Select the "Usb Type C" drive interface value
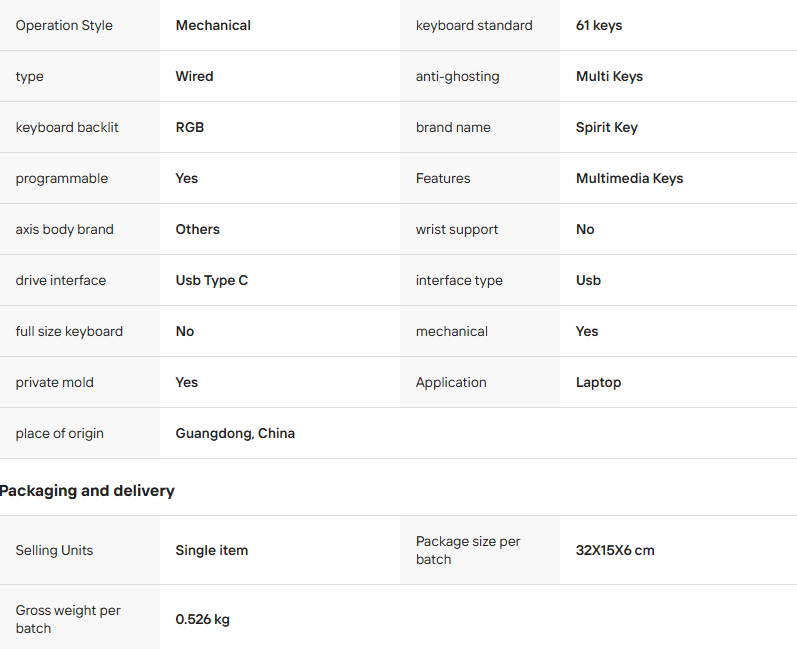 click(212, 280)
